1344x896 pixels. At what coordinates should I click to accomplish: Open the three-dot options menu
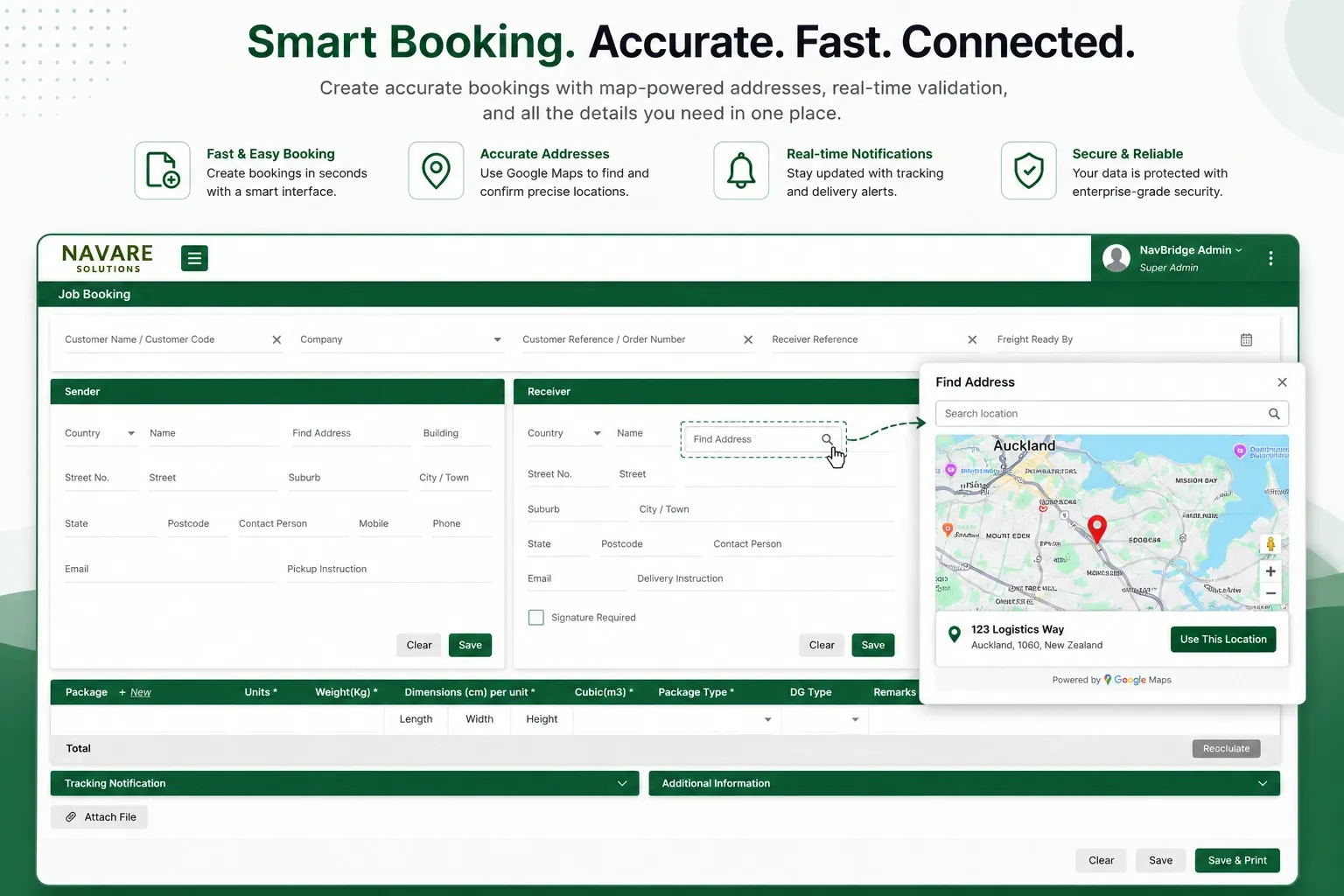coord(1270,258)
